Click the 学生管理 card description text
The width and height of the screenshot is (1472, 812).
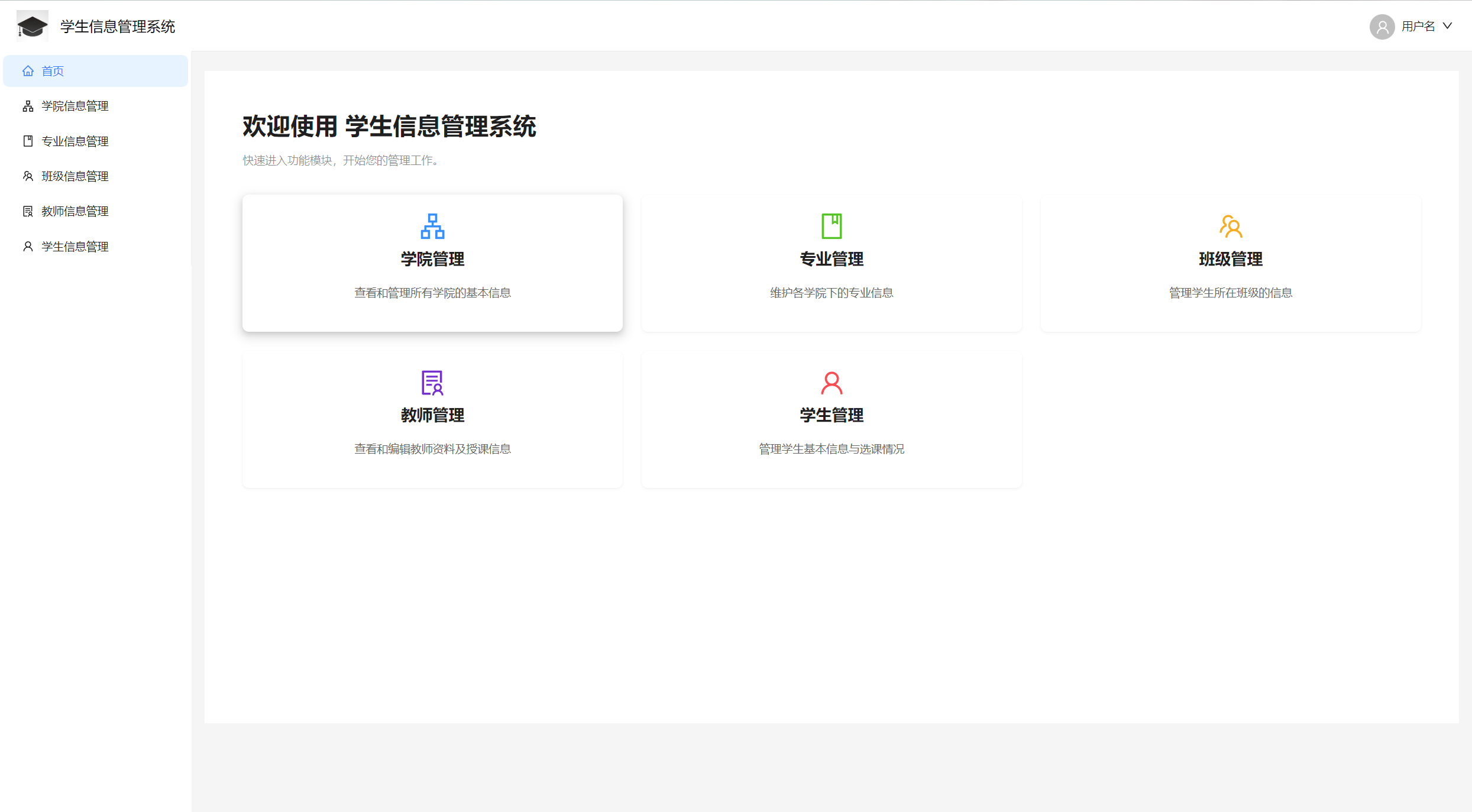pyautogui.click(x=832, y=449)
